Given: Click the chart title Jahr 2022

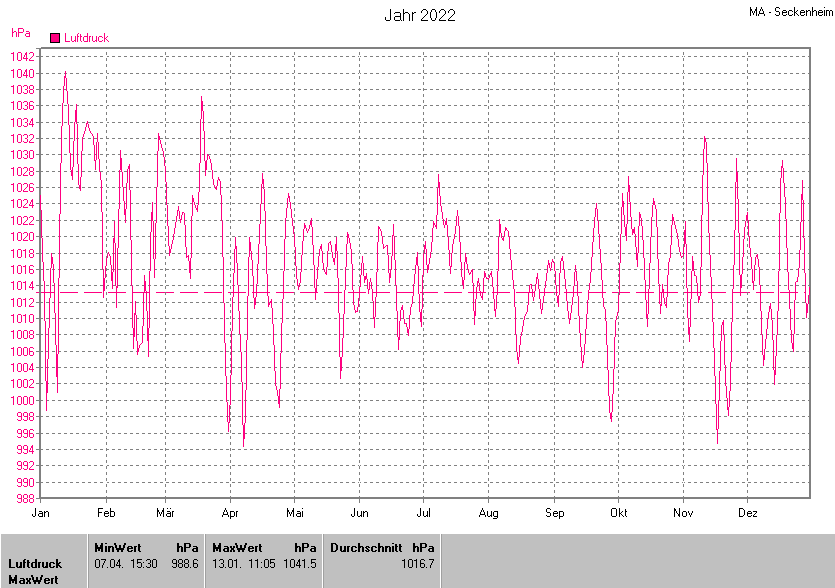Looking at the screenshot, I should click(x=420, y=15).
